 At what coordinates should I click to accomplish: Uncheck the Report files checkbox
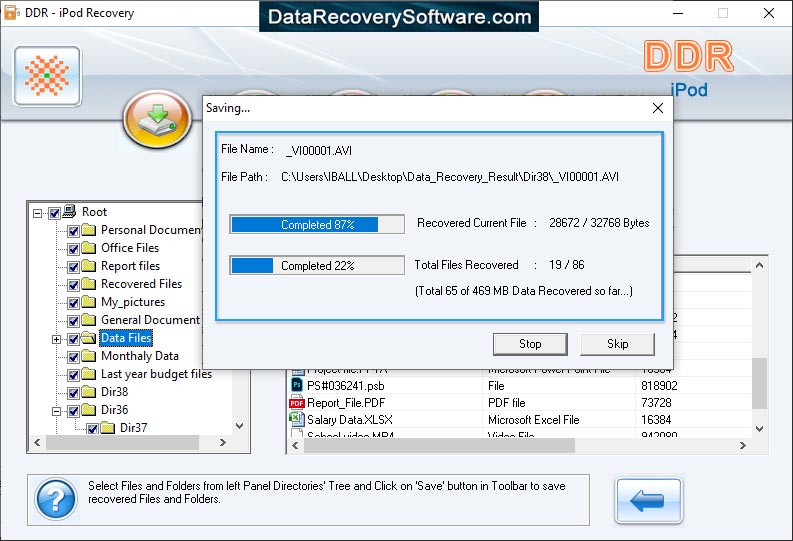click(x=73, y=267)
